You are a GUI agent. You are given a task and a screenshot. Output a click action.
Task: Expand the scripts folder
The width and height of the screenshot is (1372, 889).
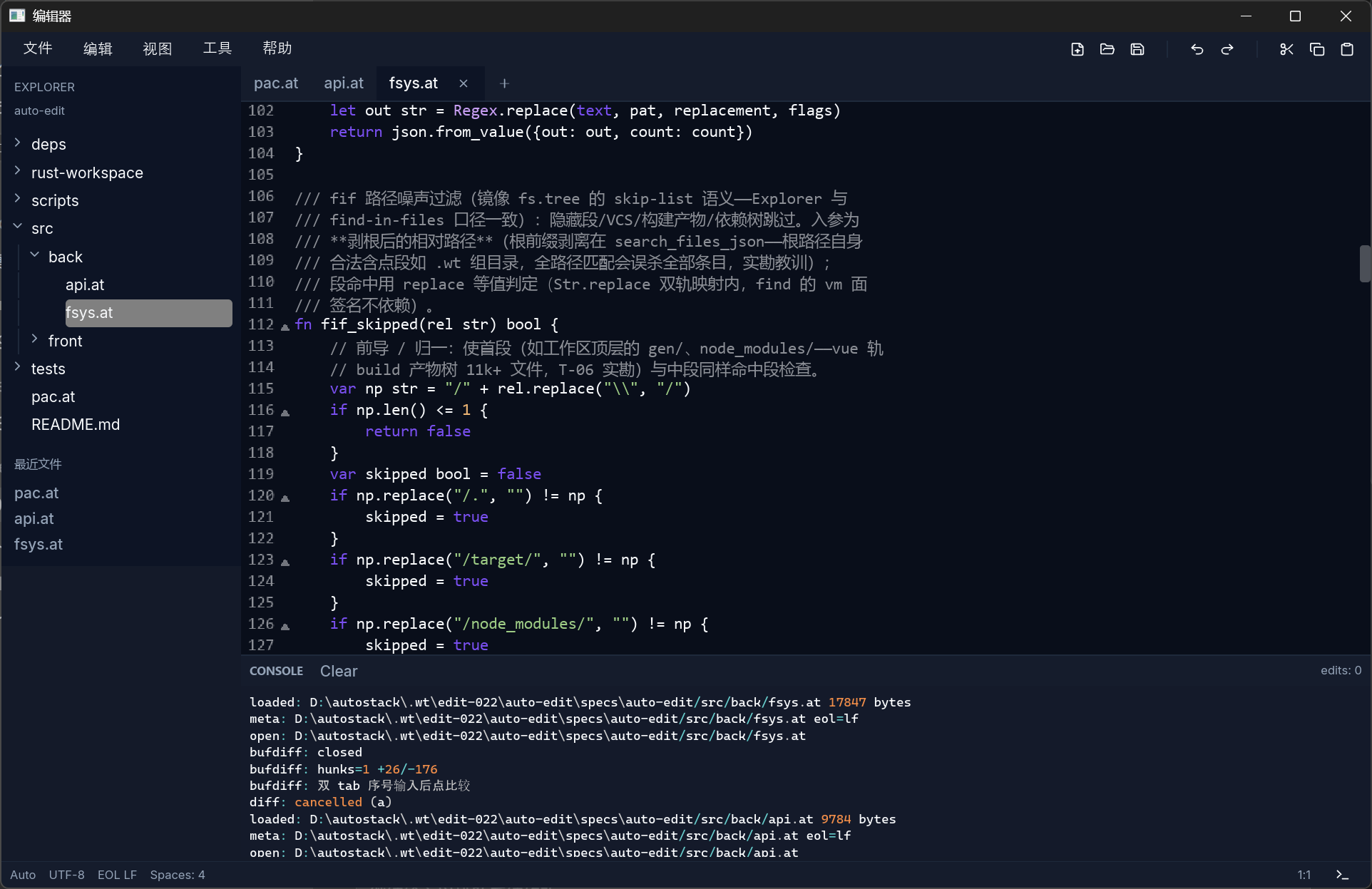(x=18, y=199)
